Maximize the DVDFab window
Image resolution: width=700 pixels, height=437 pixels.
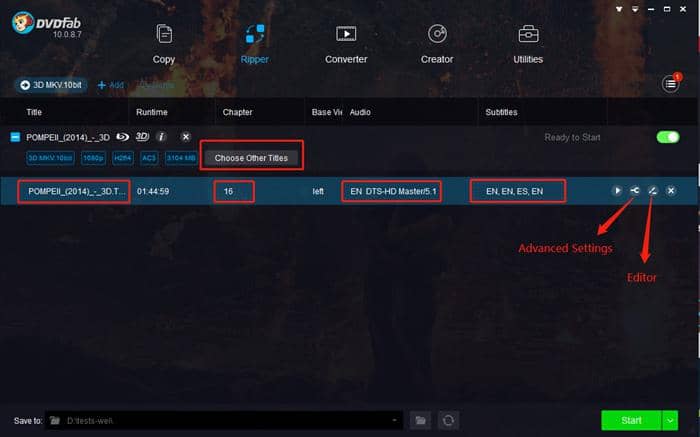click(x=667, y=9)
